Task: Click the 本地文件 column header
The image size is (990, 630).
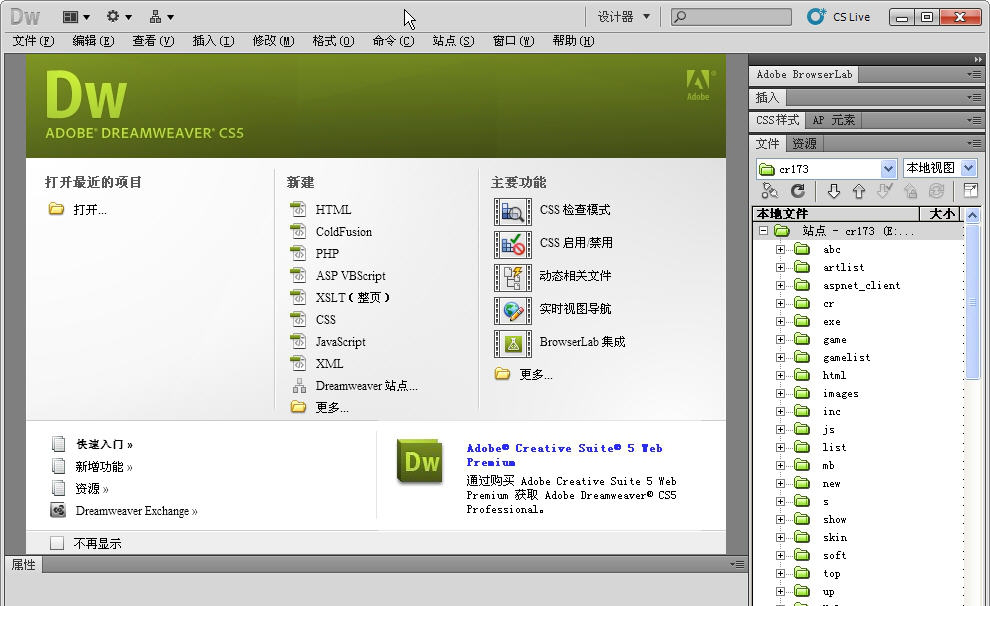Action: (835, 213)
